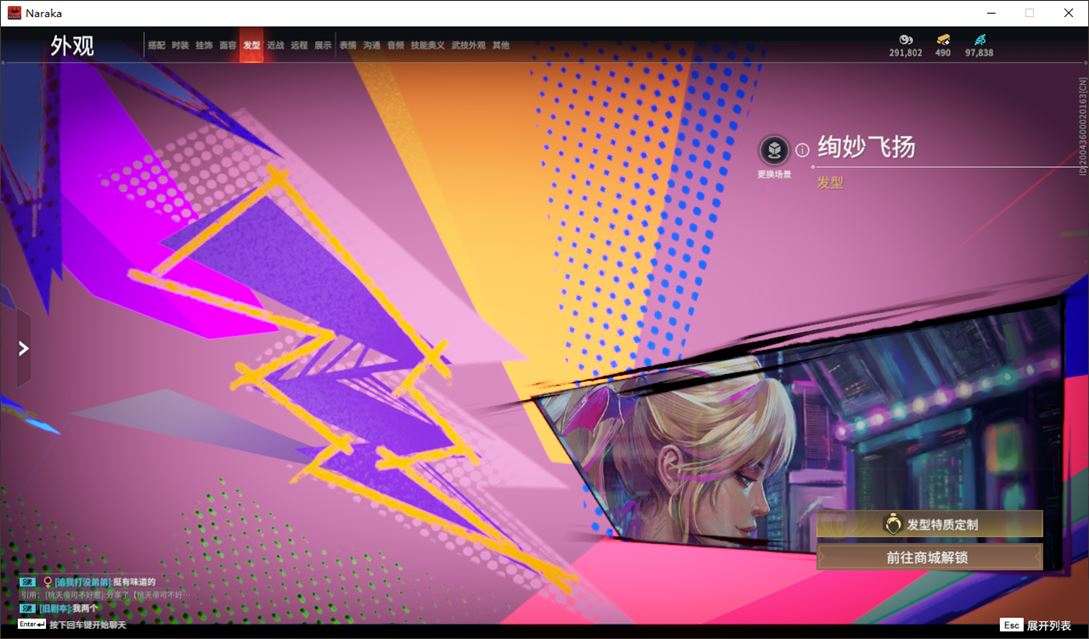This screenshot has height=639, width=1089.
Task: Open the 技能奥义 tab
Action: 428,45
